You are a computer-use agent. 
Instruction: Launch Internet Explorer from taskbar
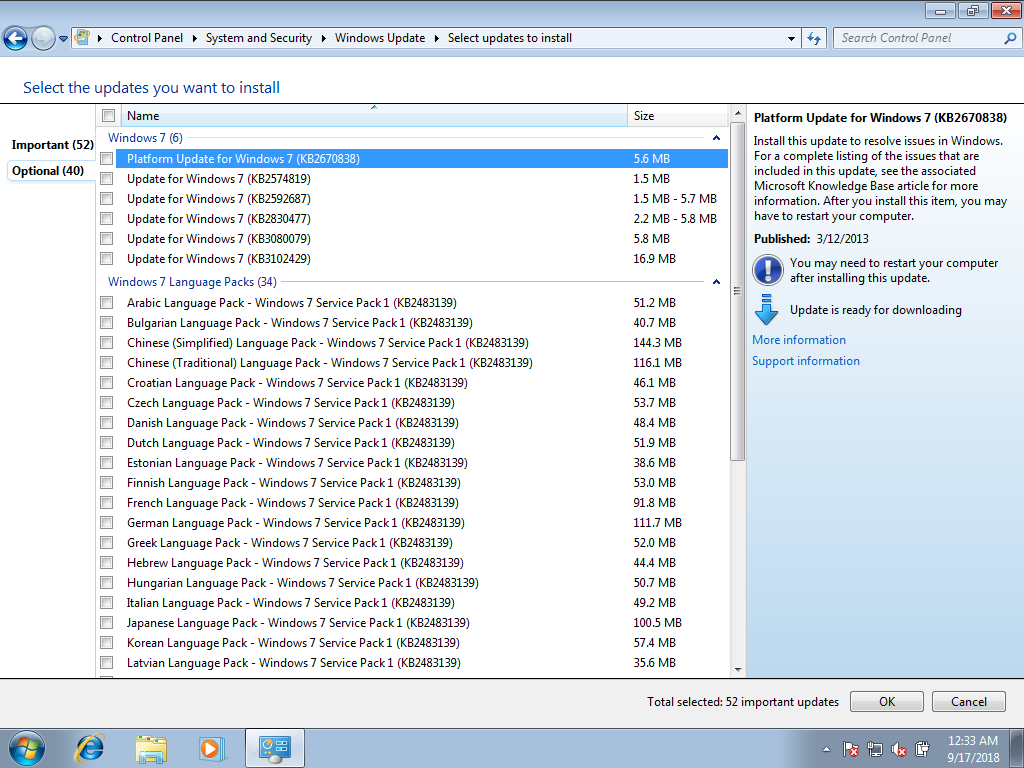point(89,748)
